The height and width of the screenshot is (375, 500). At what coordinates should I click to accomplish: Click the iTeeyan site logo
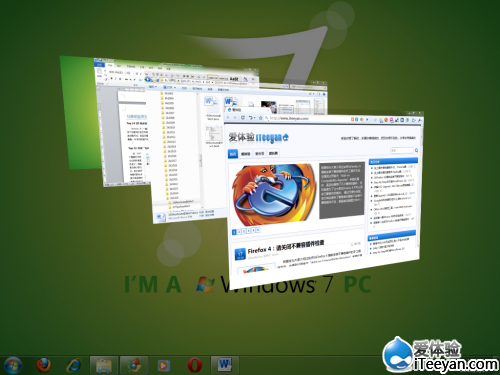click(x=259, y=137)
